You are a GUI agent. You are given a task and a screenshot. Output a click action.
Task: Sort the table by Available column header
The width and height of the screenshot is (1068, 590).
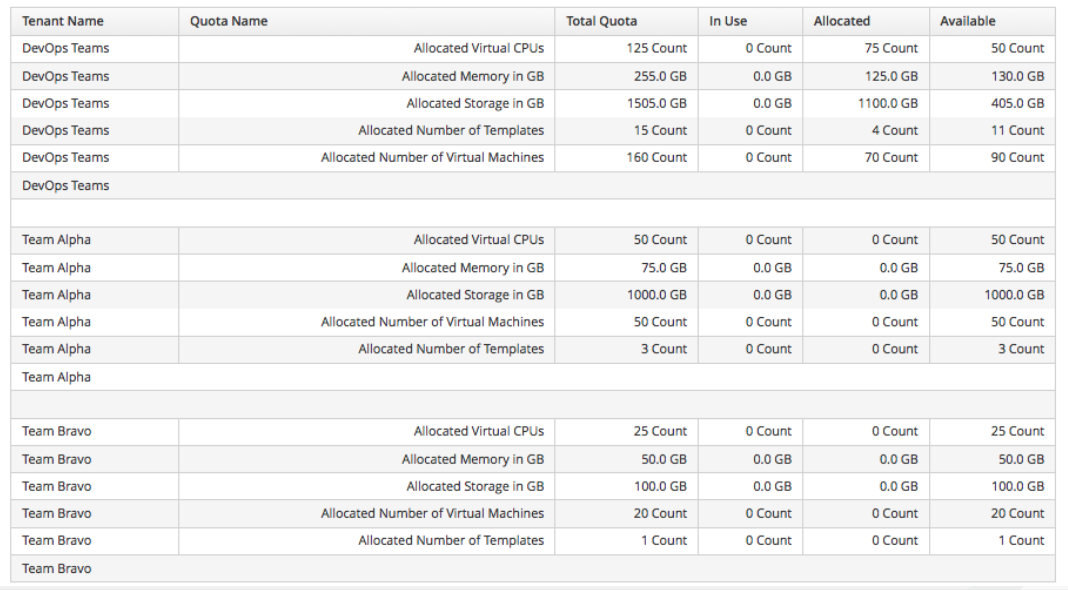(967, 21)
